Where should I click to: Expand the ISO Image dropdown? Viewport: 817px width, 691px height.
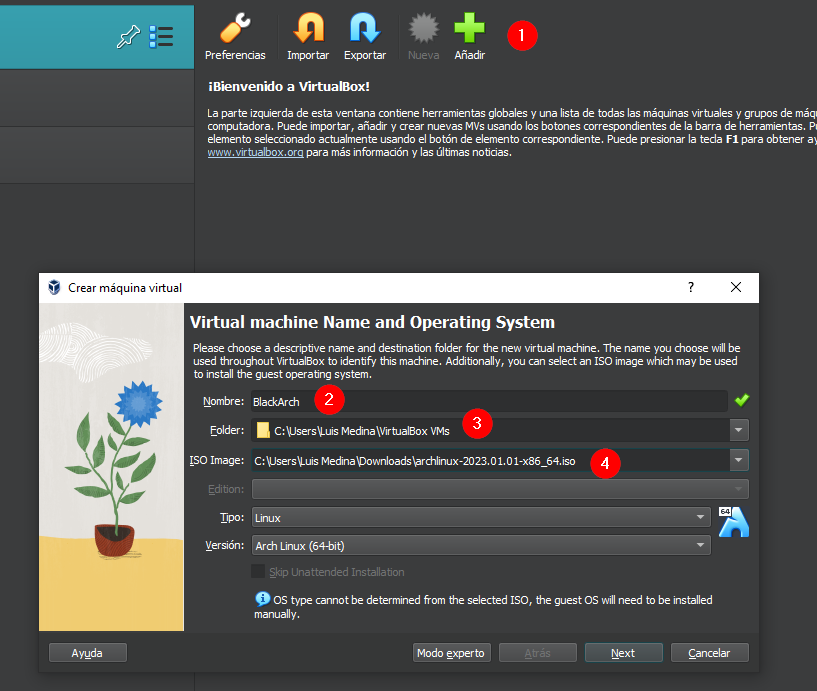click(739, 460)
